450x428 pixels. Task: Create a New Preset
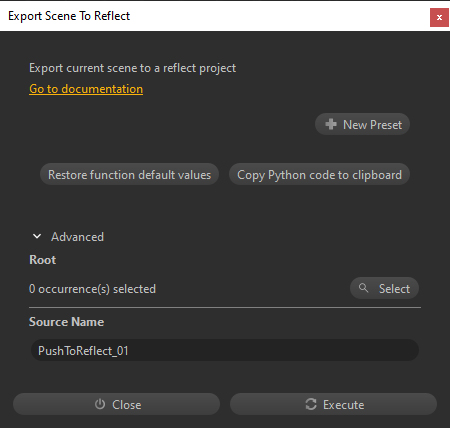[x=362, y=124]
